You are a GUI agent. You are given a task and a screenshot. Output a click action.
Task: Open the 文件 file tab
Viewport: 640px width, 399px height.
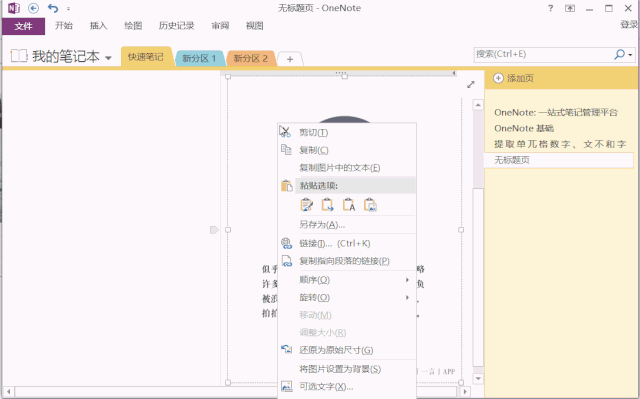tap(23, 26)
